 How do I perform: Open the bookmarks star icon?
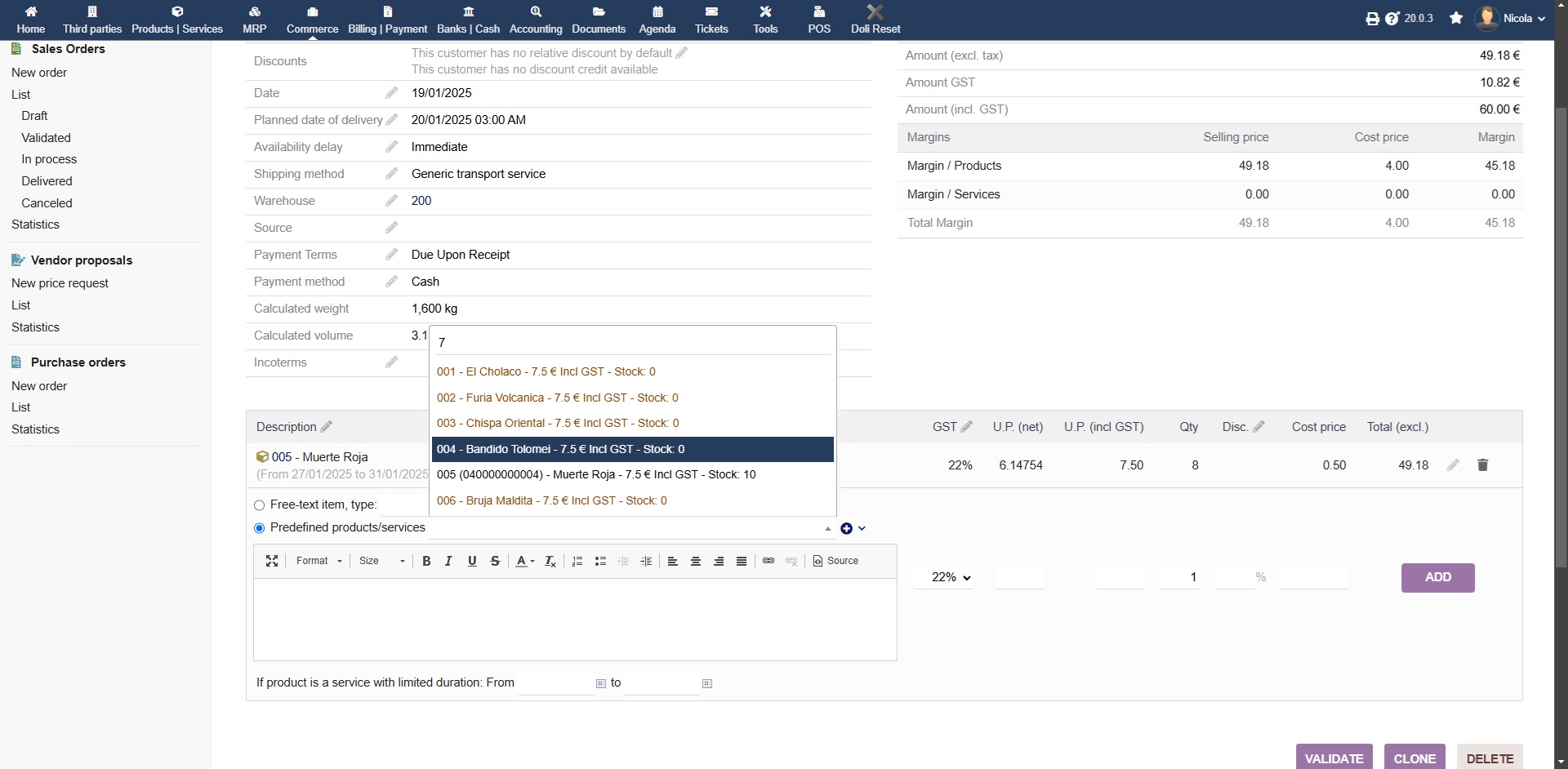point(1456,18)
